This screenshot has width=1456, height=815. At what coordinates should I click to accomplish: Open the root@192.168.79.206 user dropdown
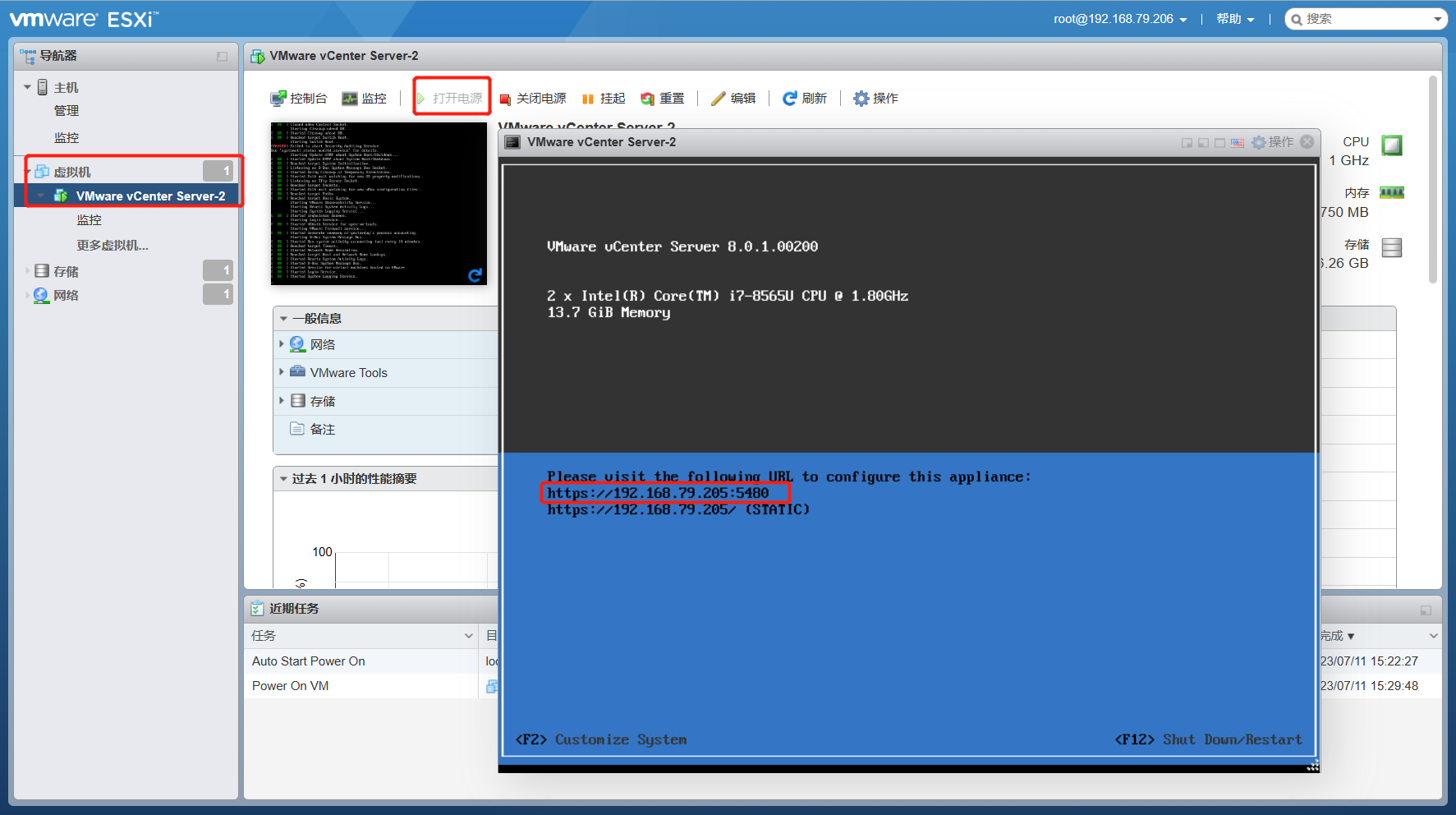point(1120,19)
